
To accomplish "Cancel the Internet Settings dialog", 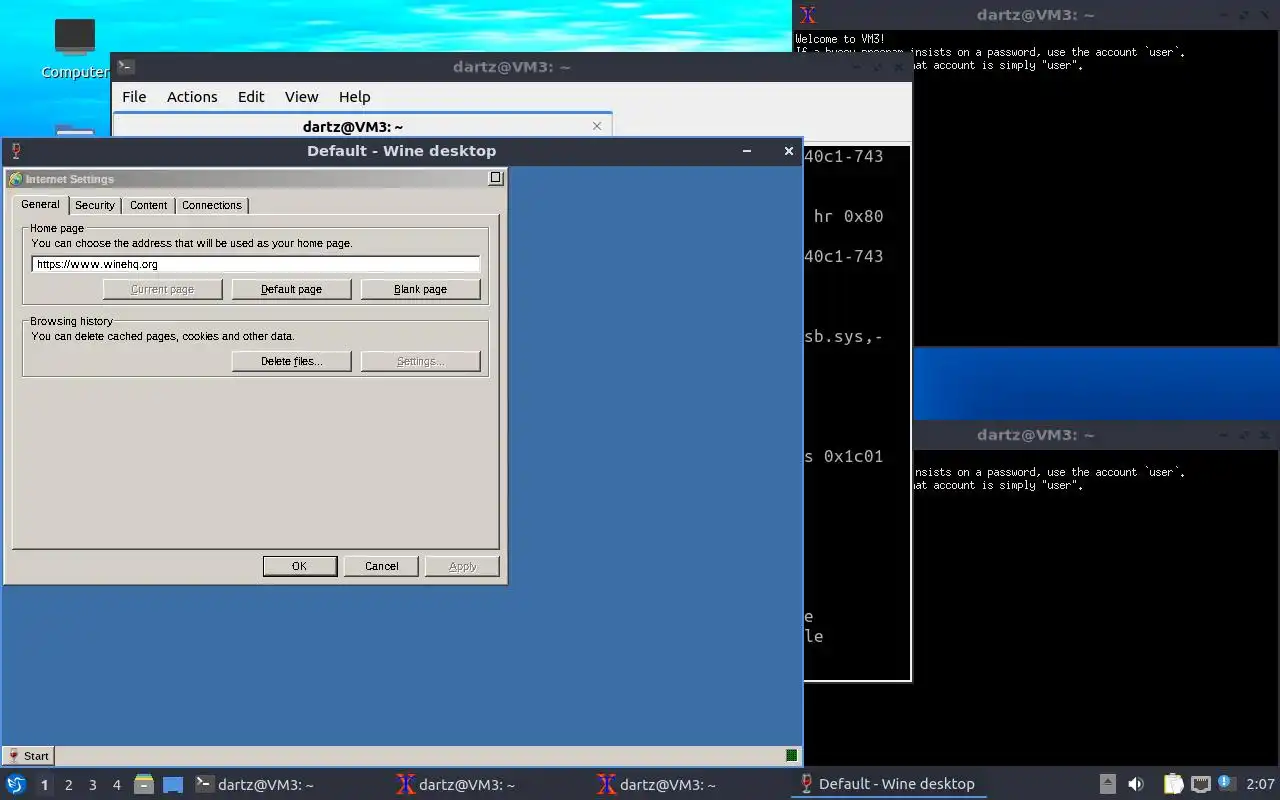I will click(381, 566).
